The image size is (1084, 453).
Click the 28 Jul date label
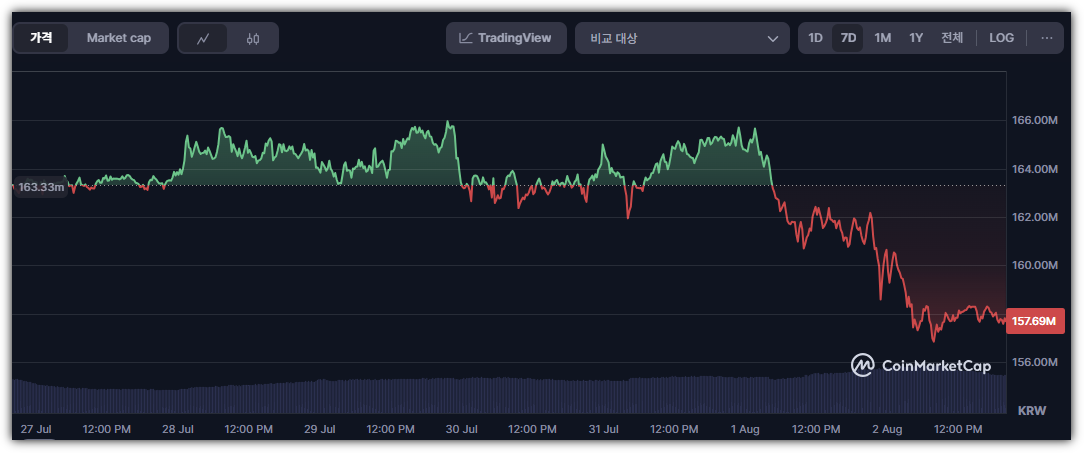pos(178,429)
